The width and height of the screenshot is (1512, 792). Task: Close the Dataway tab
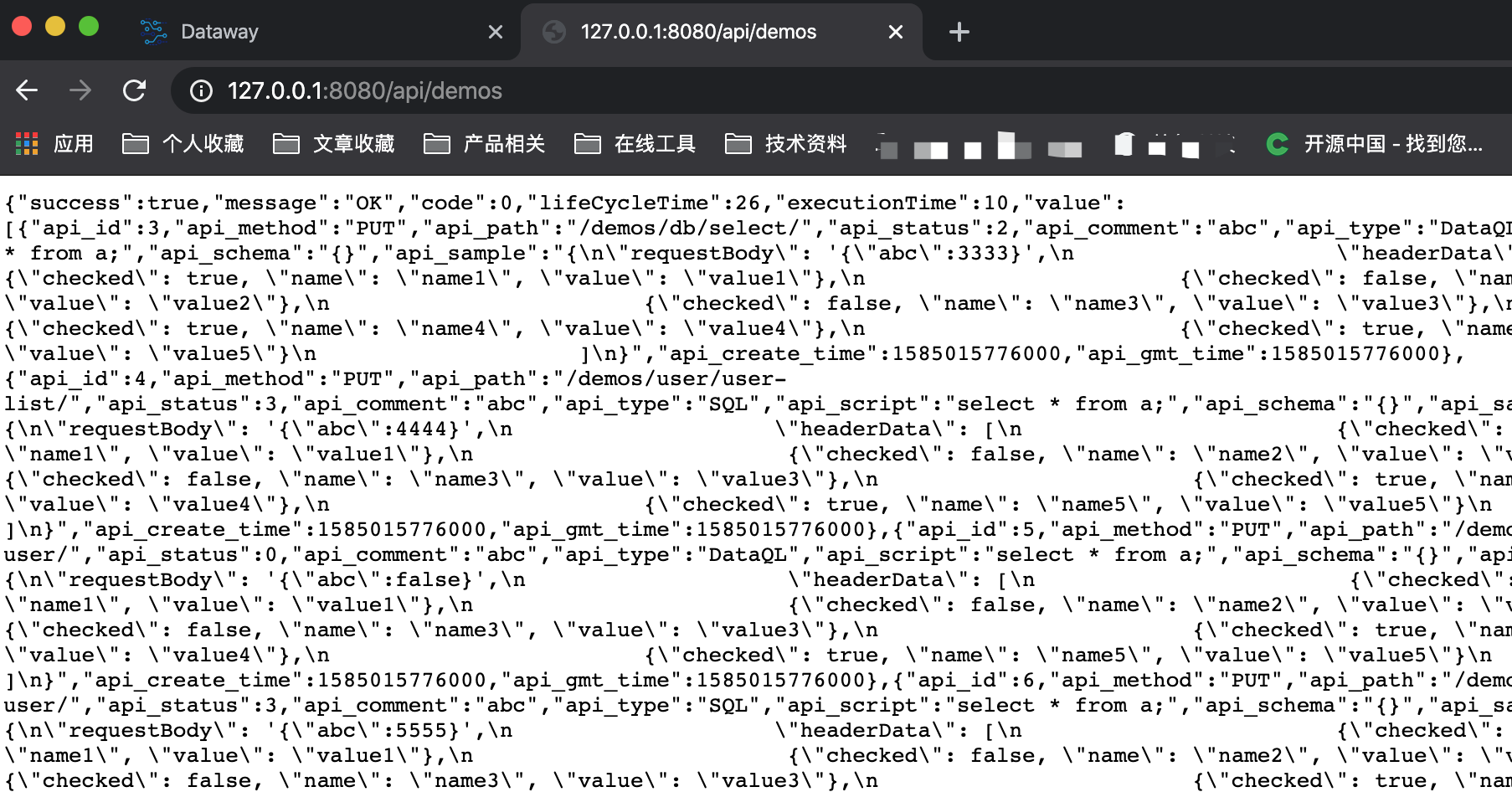(x=495, y=31)
